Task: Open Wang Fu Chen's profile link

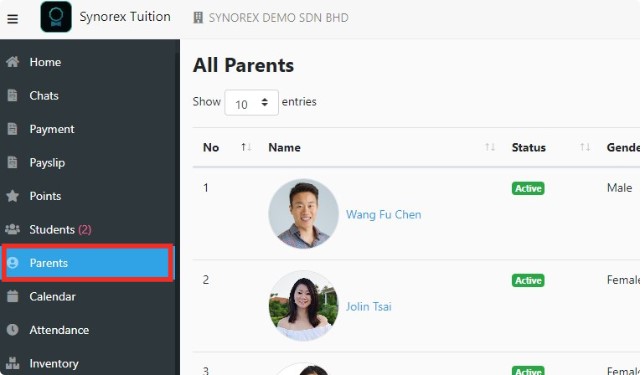Action: click(x=383, y=214)
